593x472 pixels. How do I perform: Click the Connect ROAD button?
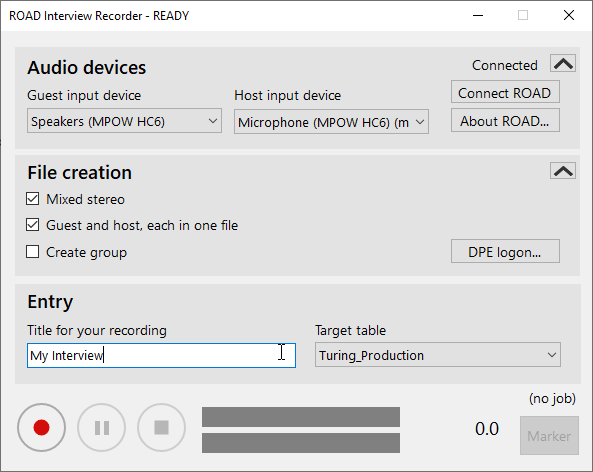pos(505,92)
